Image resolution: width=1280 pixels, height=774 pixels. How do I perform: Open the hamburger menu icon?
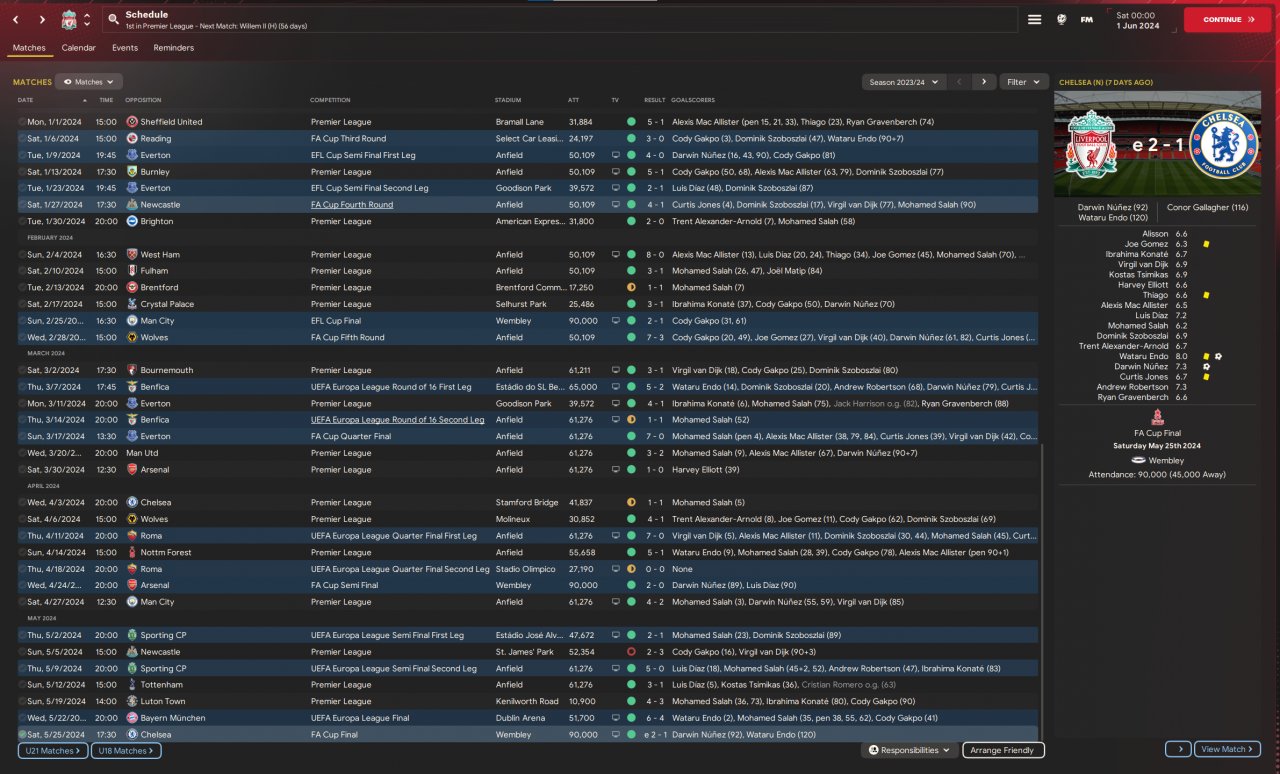[1035, 19]
